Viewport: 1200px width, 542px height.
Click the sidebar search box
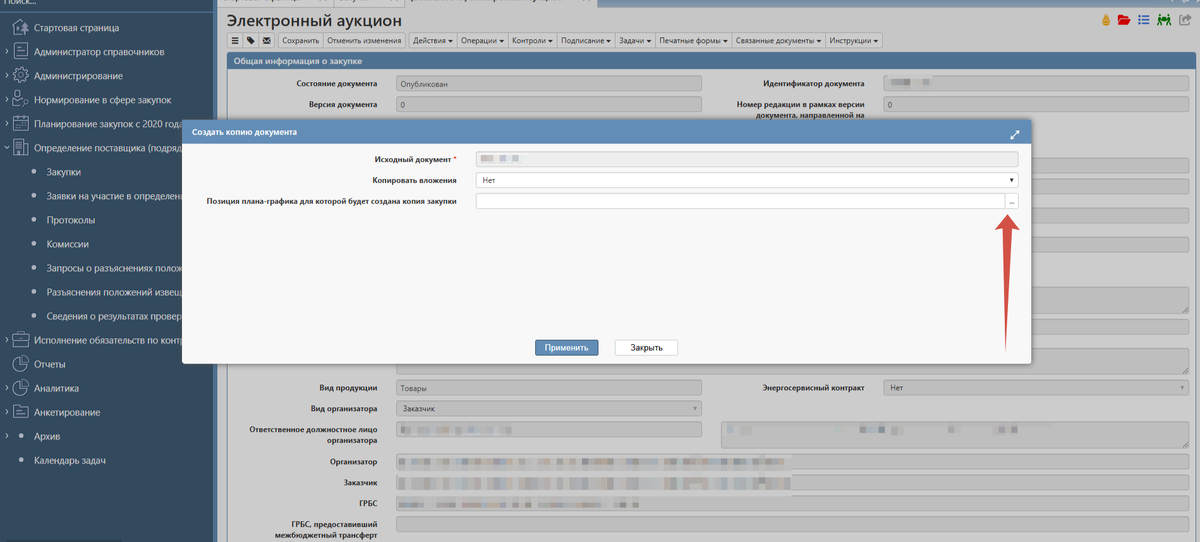pyautogui.click(x=105, y=4)
